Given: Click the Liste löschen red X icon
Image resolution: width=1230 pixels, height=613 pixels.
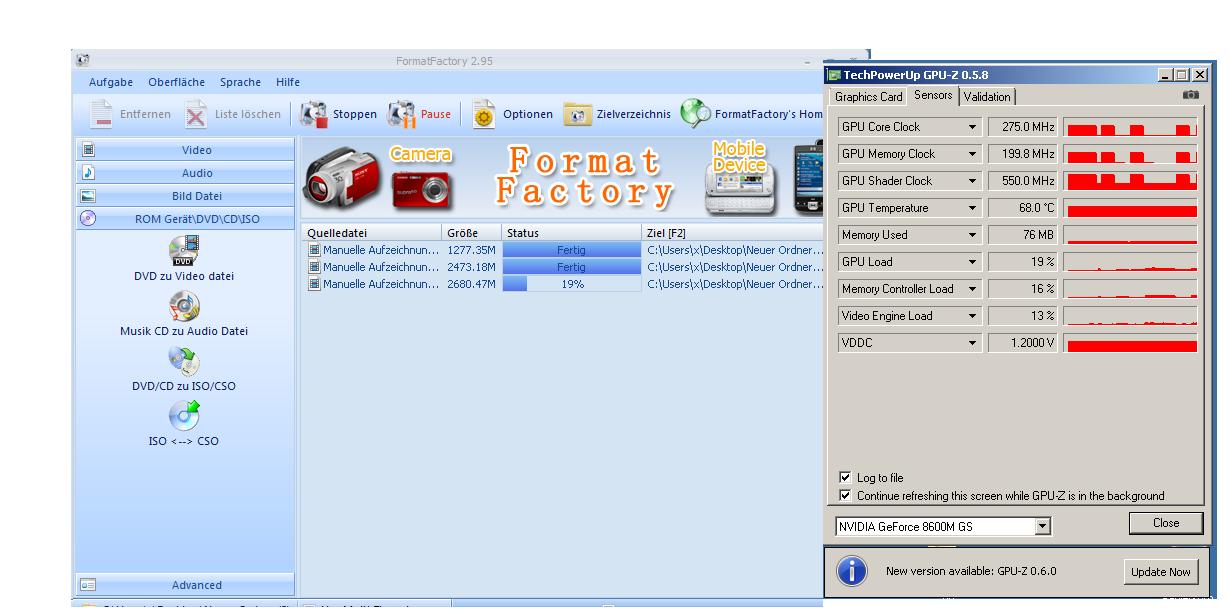Looking at the screenshot, I should pos(196,114).
